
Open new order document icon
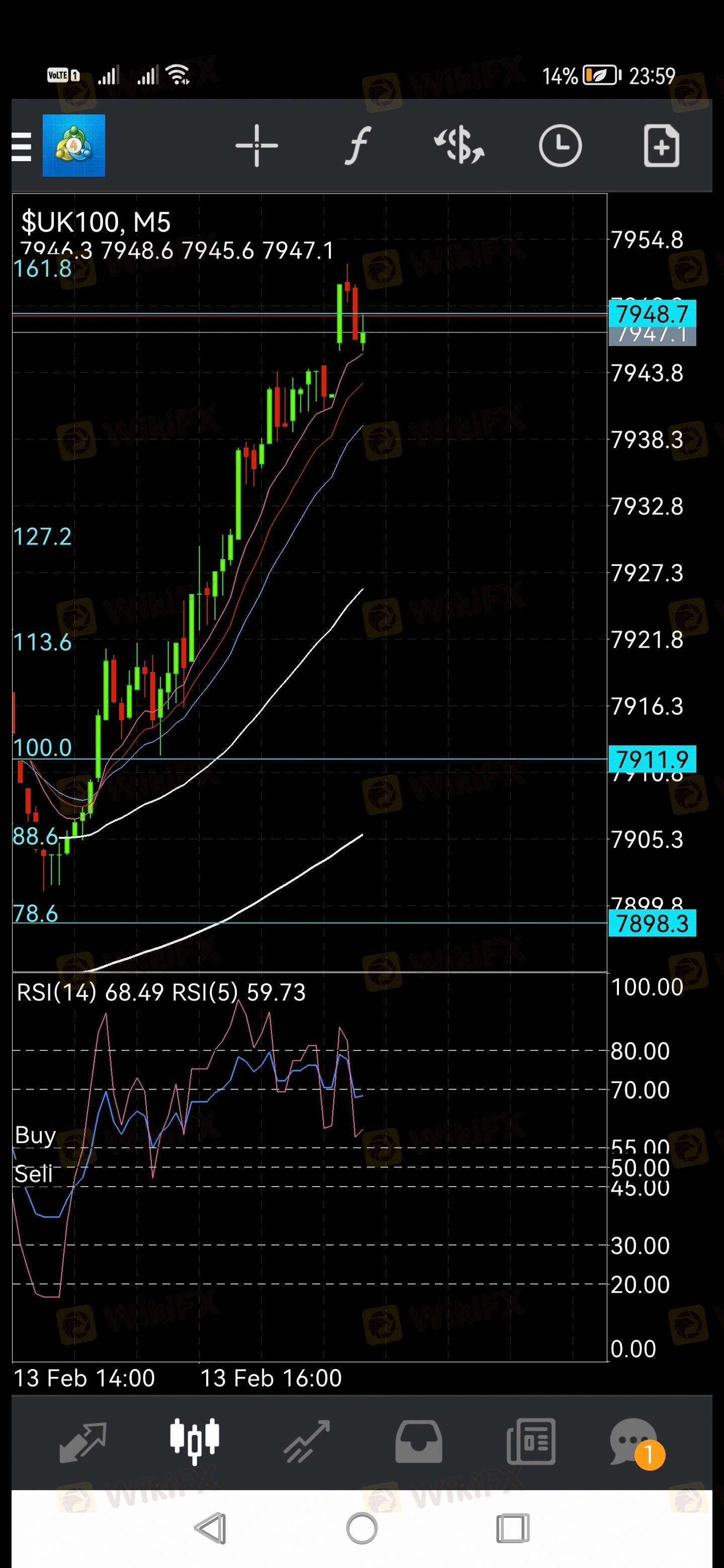point(662,145)
